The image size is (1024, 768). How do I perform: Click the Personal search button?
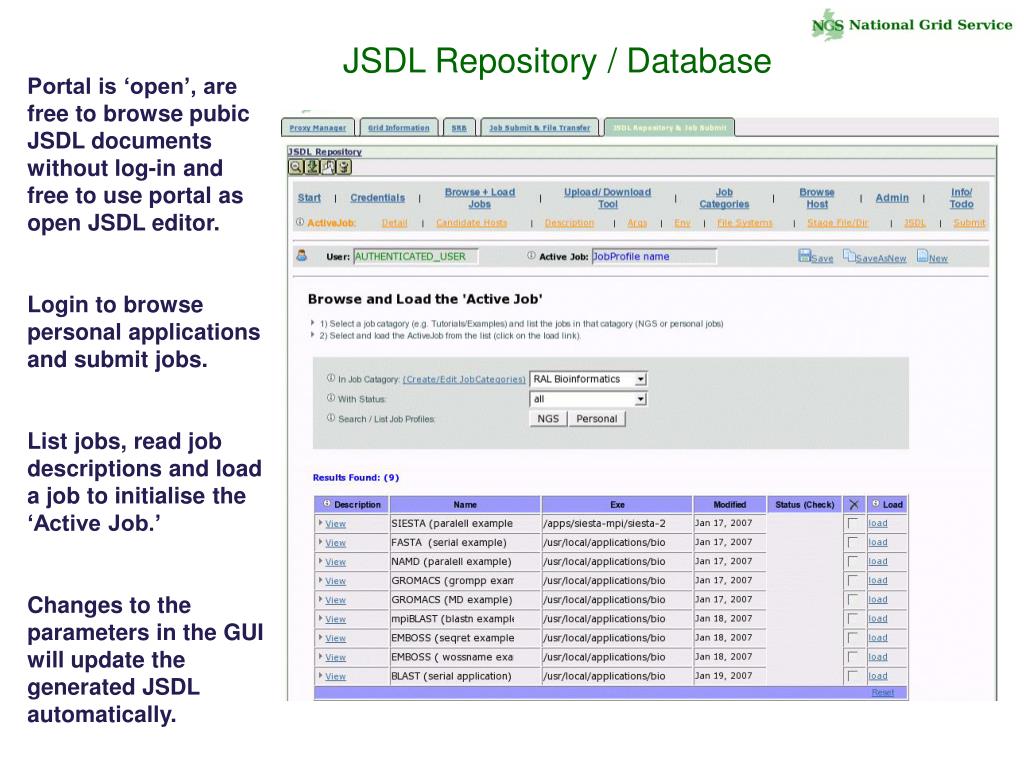(596, 419)
